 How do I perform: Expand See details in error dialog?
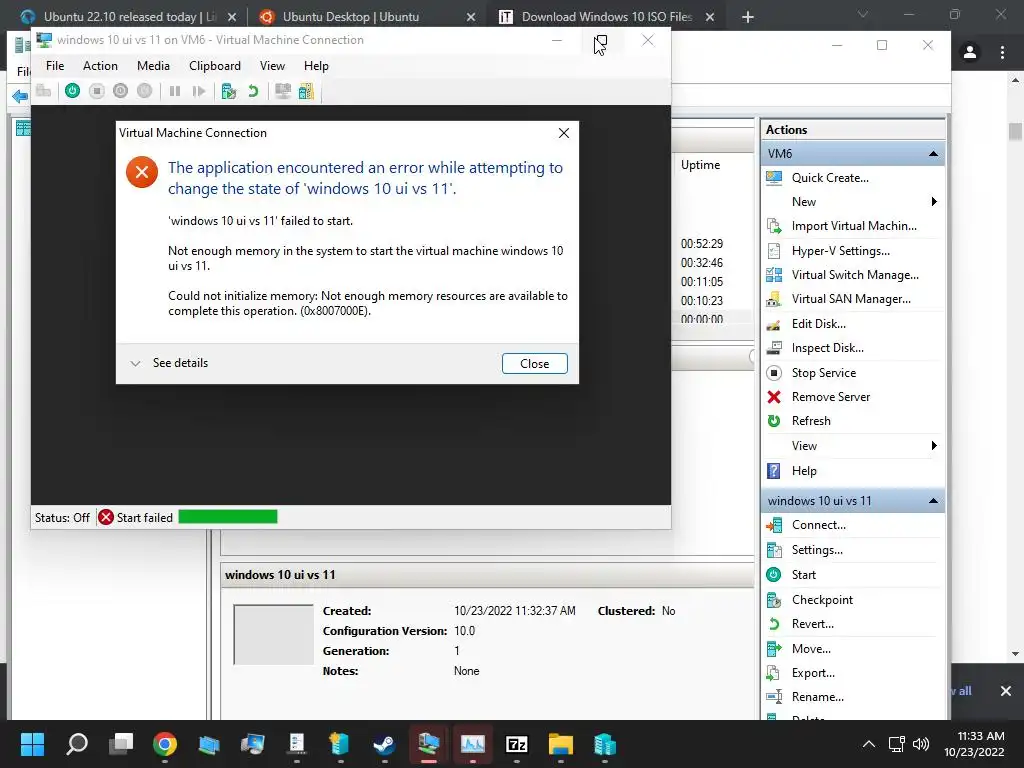tap(169, 363)
